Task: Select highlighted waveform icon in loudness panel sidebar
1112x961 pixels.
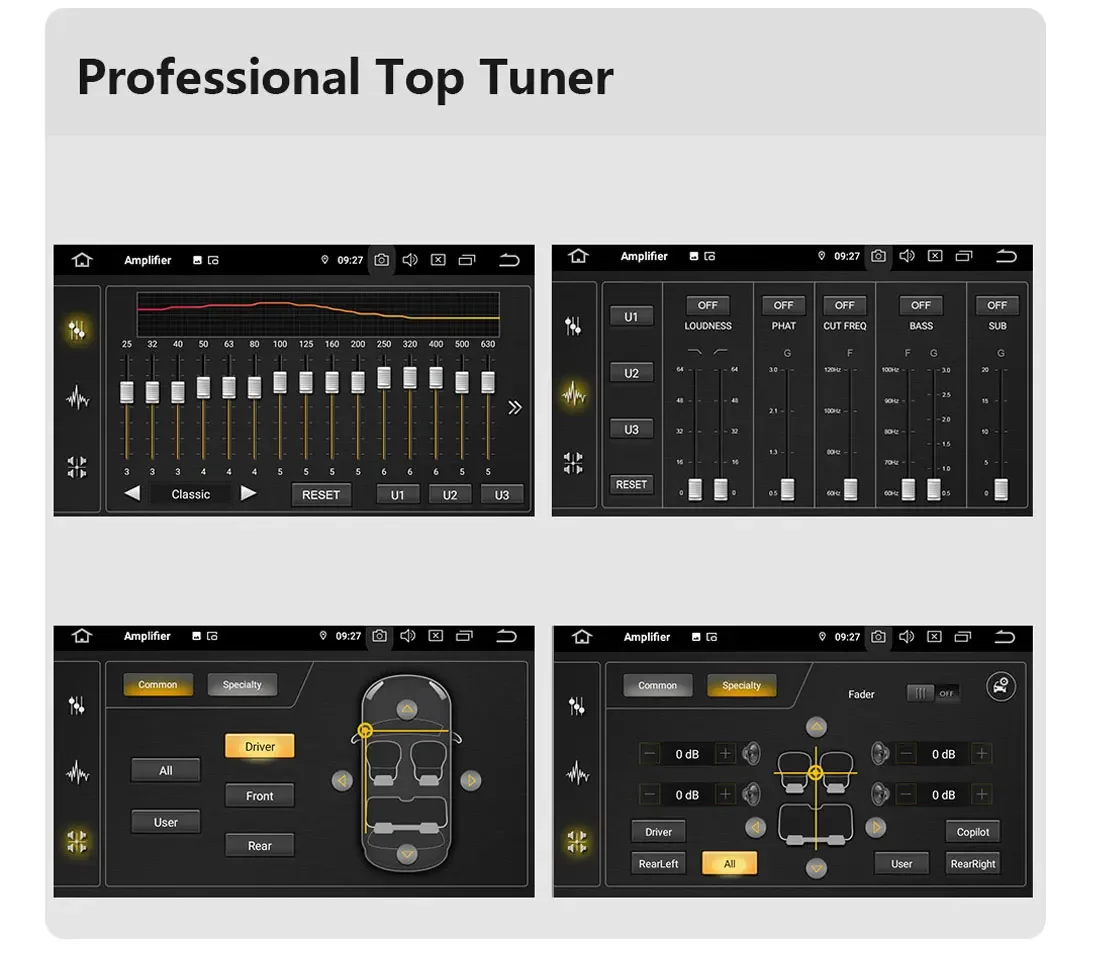Action: click(574, 394)
